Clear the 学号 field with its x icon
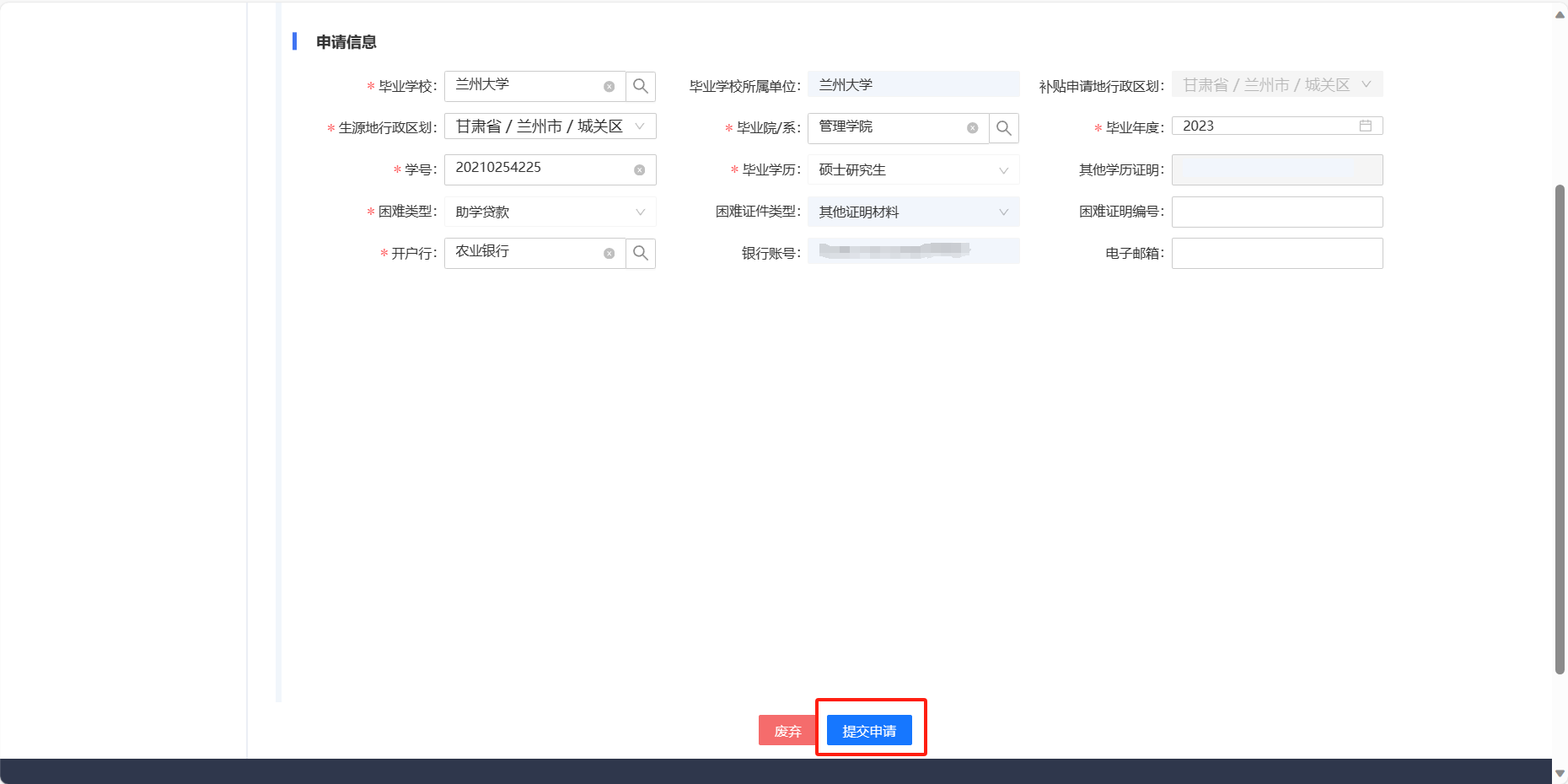This screenshot has height=784, width=1568. [639, 170]
